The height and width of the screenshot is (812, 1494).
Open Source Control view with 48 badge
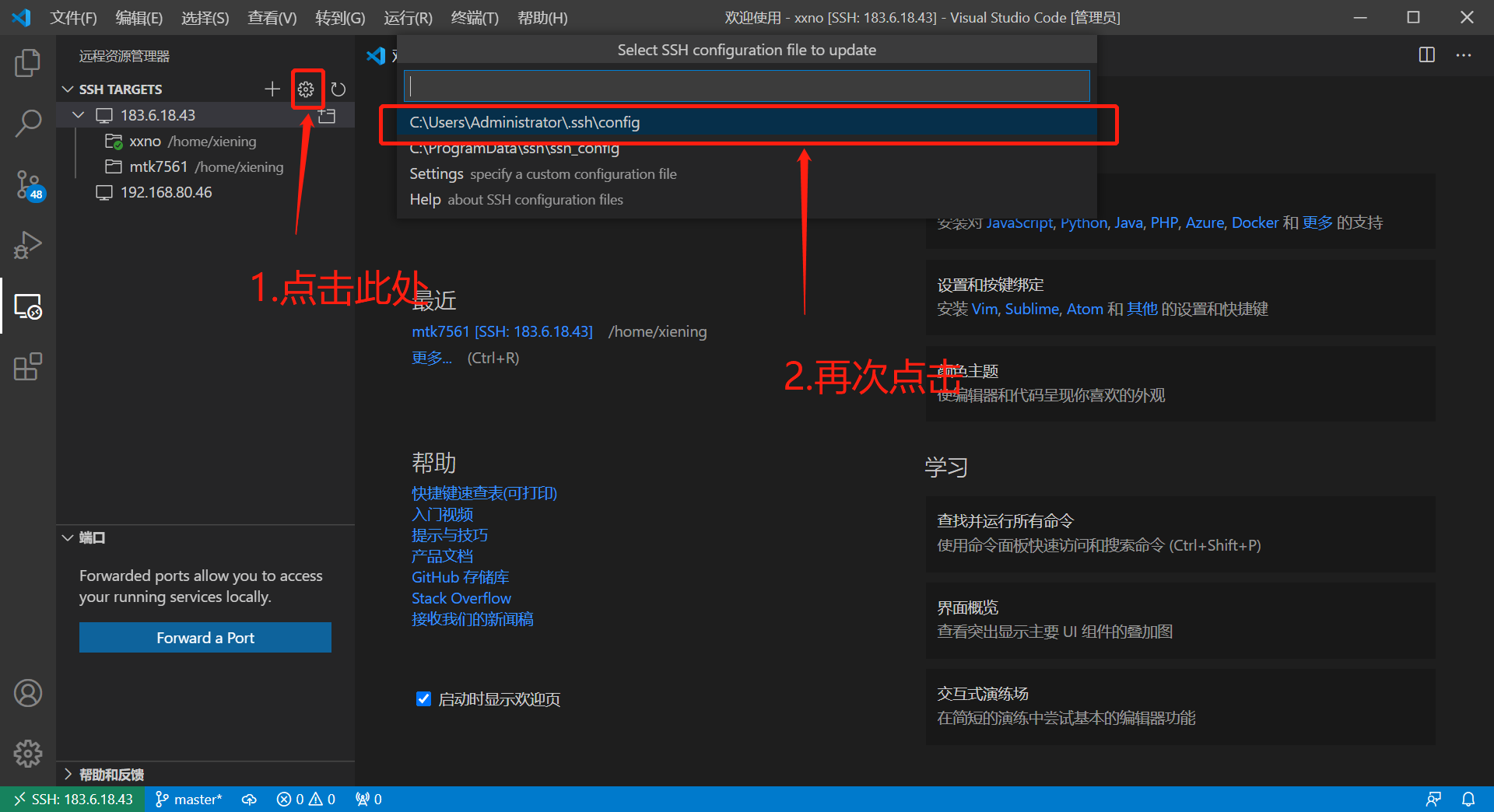click(28, 185)
